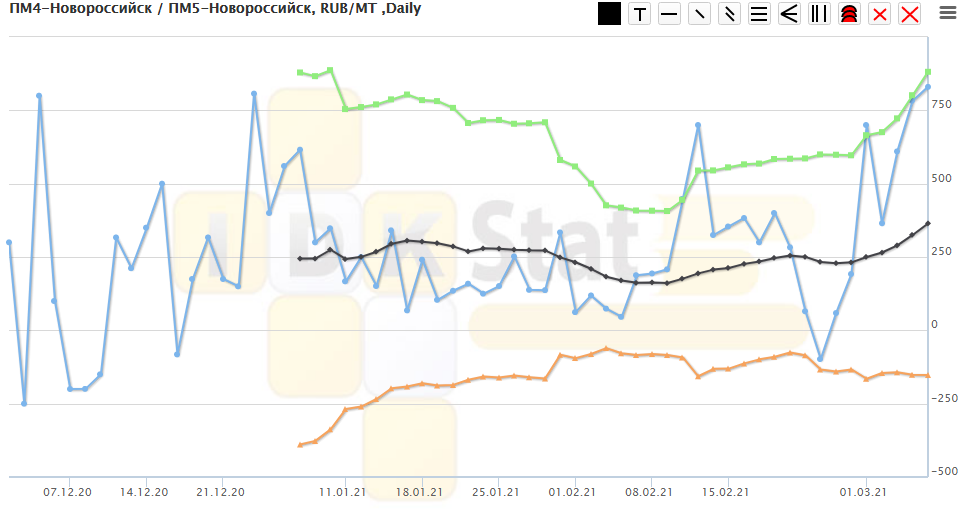Select the text annotation tool
Viewport: 966px width, 512px height.
[639, 14]
